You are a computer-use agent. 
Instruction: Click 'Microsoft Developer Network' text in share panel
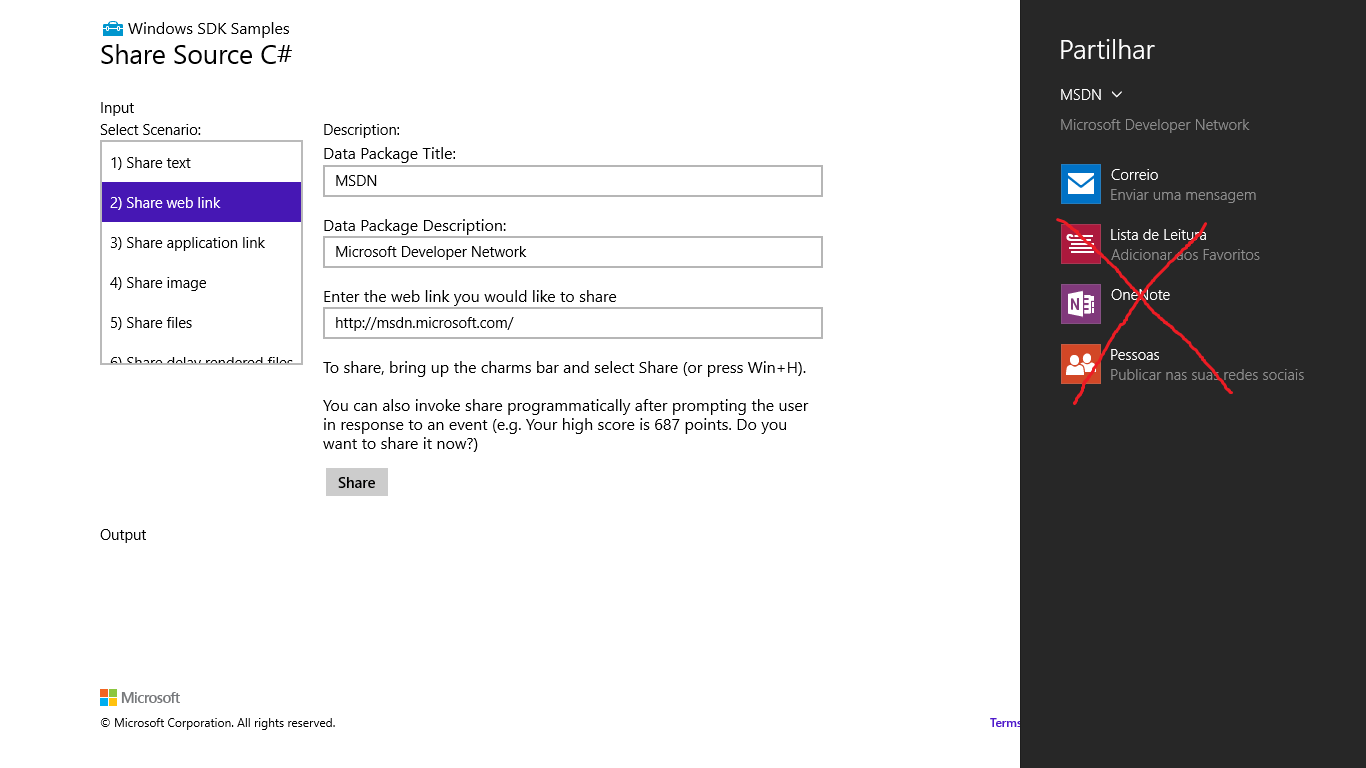[1155, 125]
